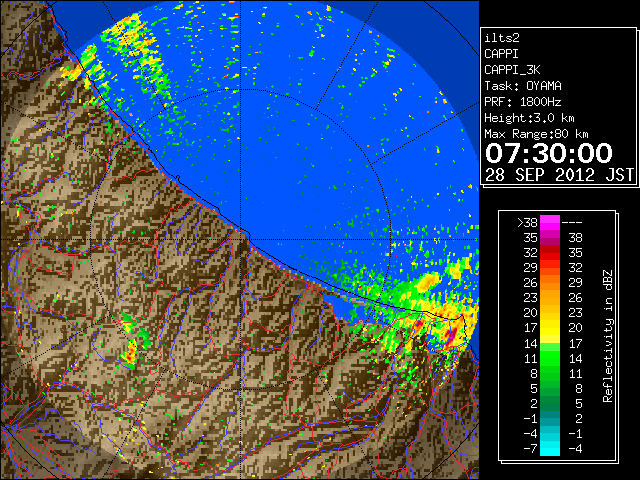This screenshot has height=480, width=640.
Task: Pick the cyan -7 to -4 dBZ legend band
Action: point(550,448)
